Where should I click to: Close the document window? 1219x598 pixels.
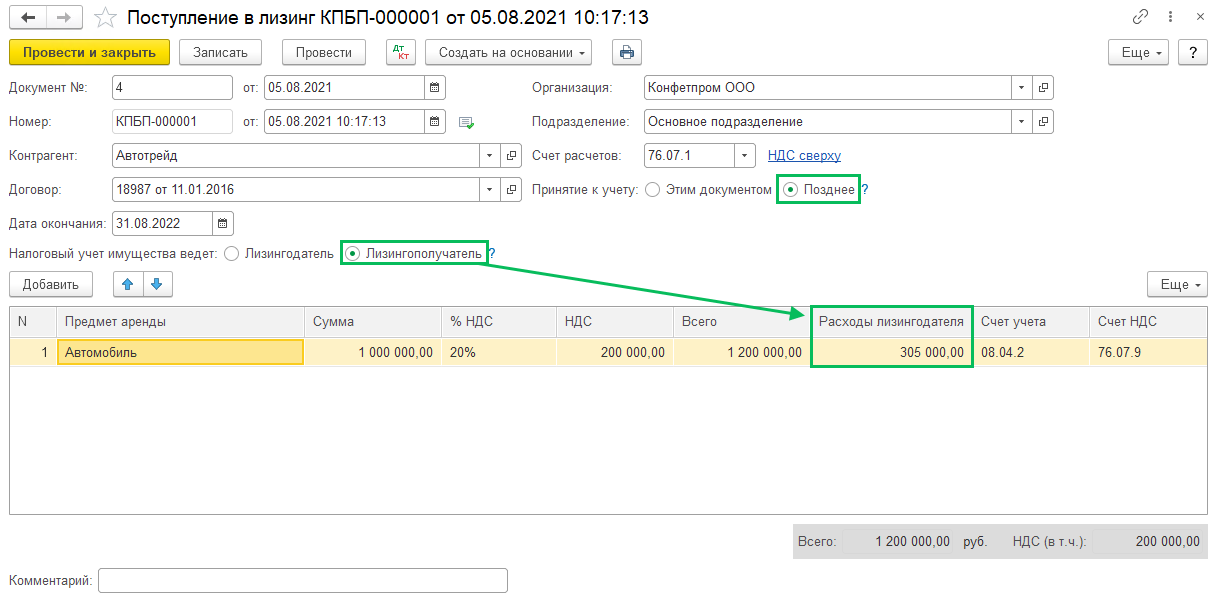pyautogui.click(x=1199, y=17)
